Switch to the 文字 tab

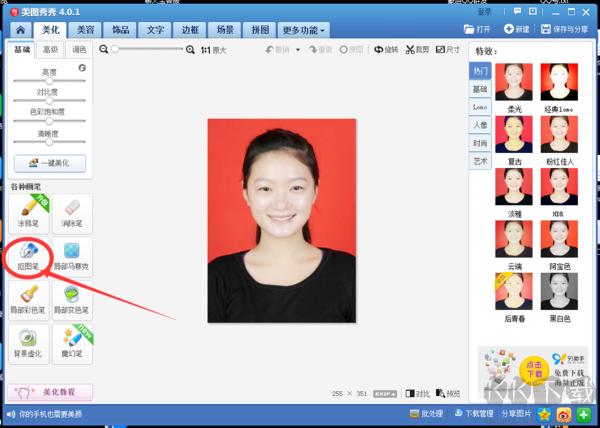click(x=155, y=30)
